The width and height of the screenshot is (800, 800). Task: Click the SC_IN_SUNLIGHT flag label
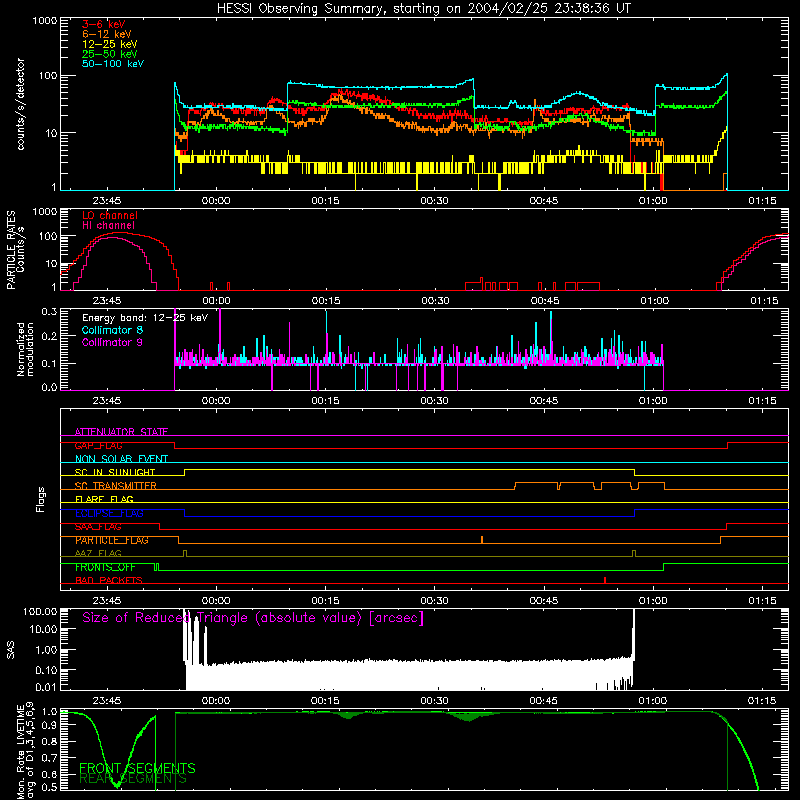point(115,472)
